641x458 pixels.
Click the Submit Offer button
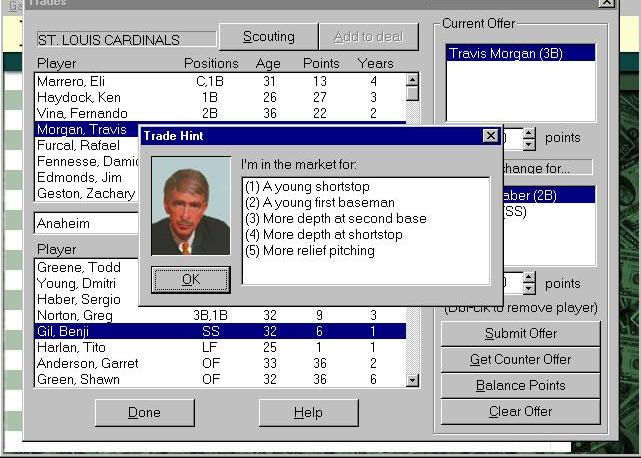519,334
